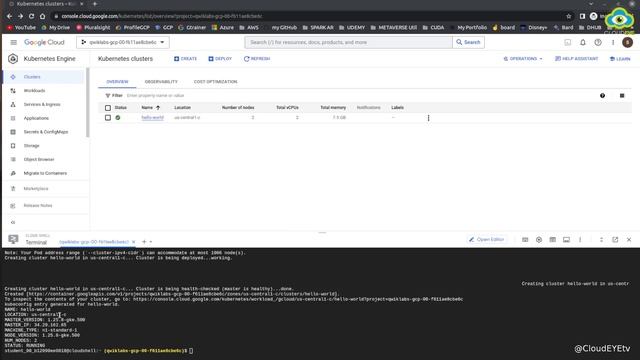The width and height of the screenshot is (640, 360).
Task: Open the Google Cloud navigation hamburger menu
Action: click(13, 42)
